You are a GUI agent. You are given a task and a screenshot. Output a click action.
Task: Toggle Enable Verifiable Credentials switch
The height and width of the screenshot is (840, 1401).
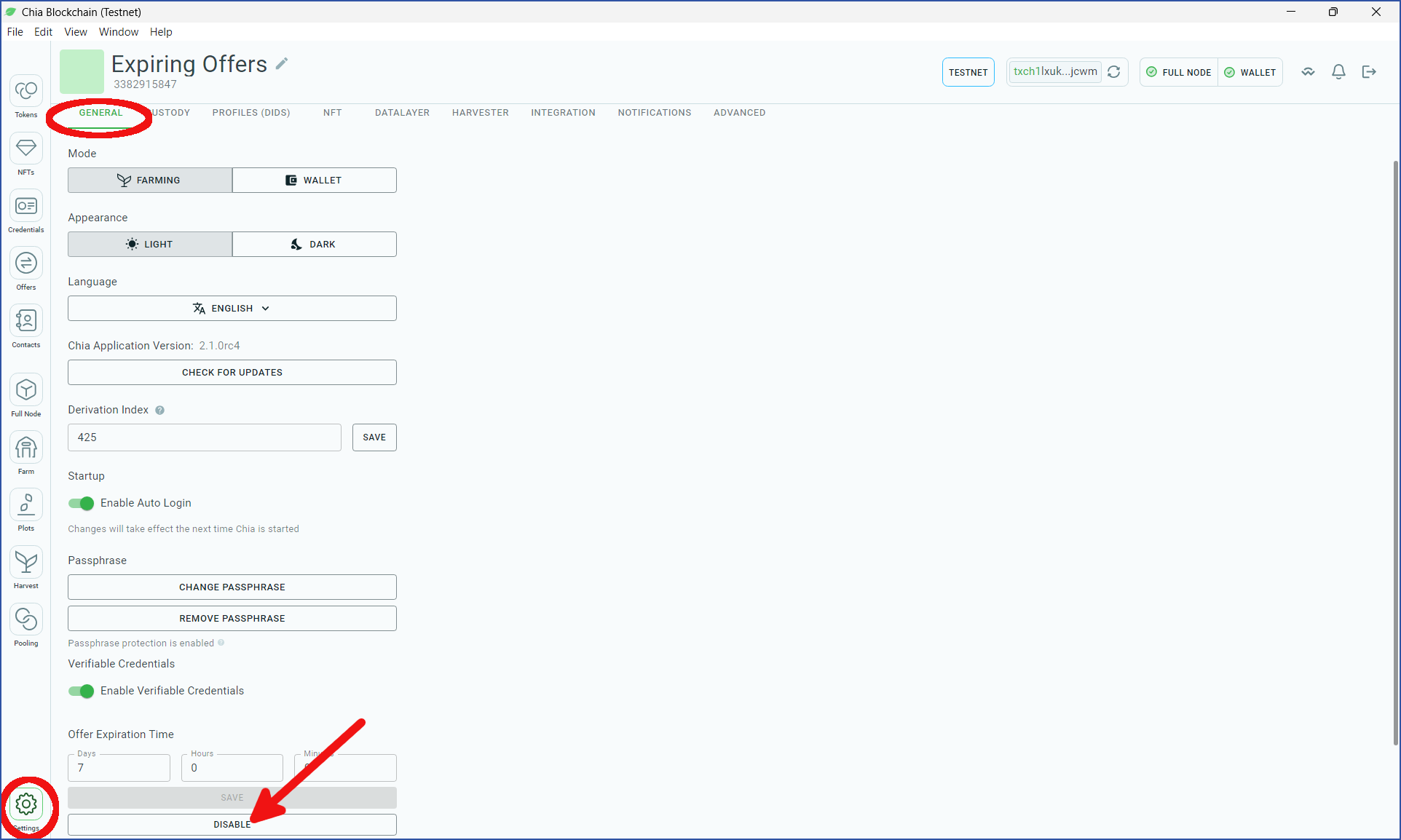click(x=81, y=691)
